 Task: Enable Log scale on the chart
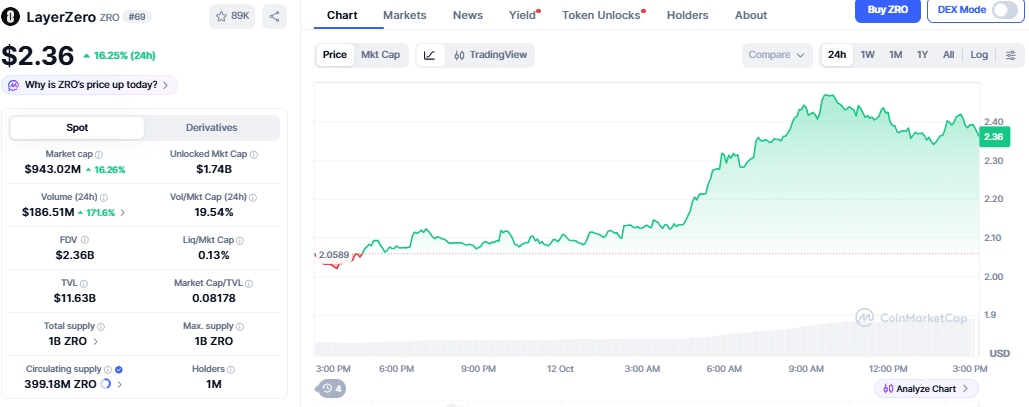(x=979, y=55)
